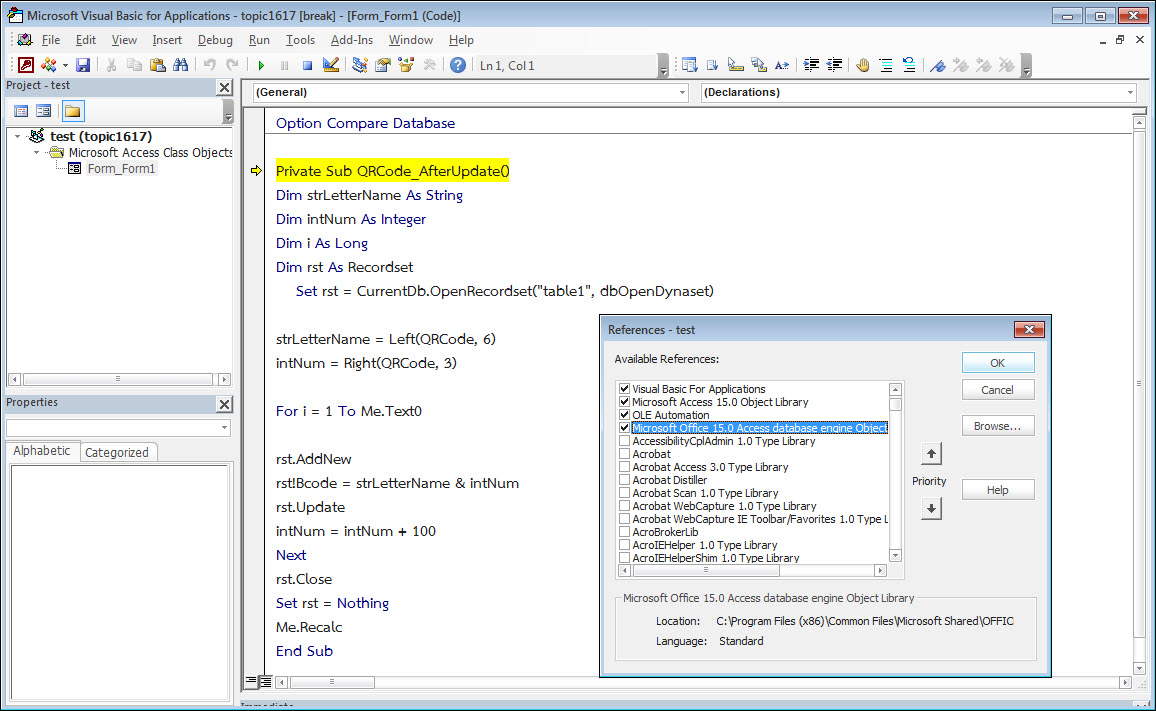Open Project panel toolbar options arrow

[x=228, y=112]
